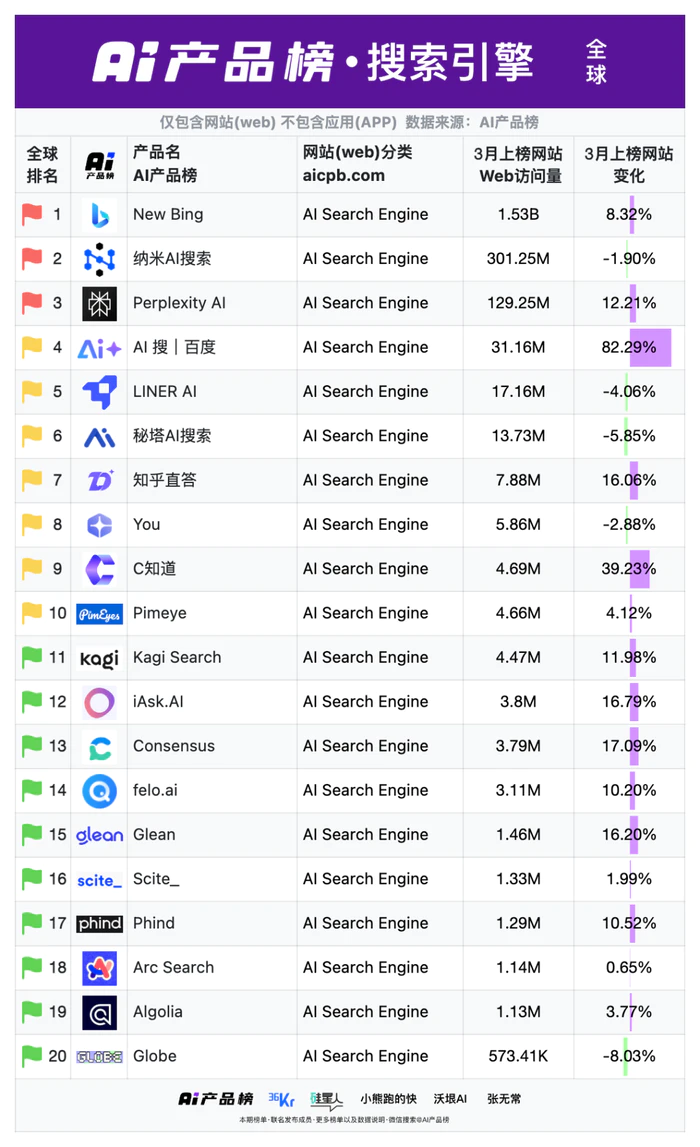Click the 301.25M visits value
This screenshot has width=700, height=1147.
pos(519,259)
